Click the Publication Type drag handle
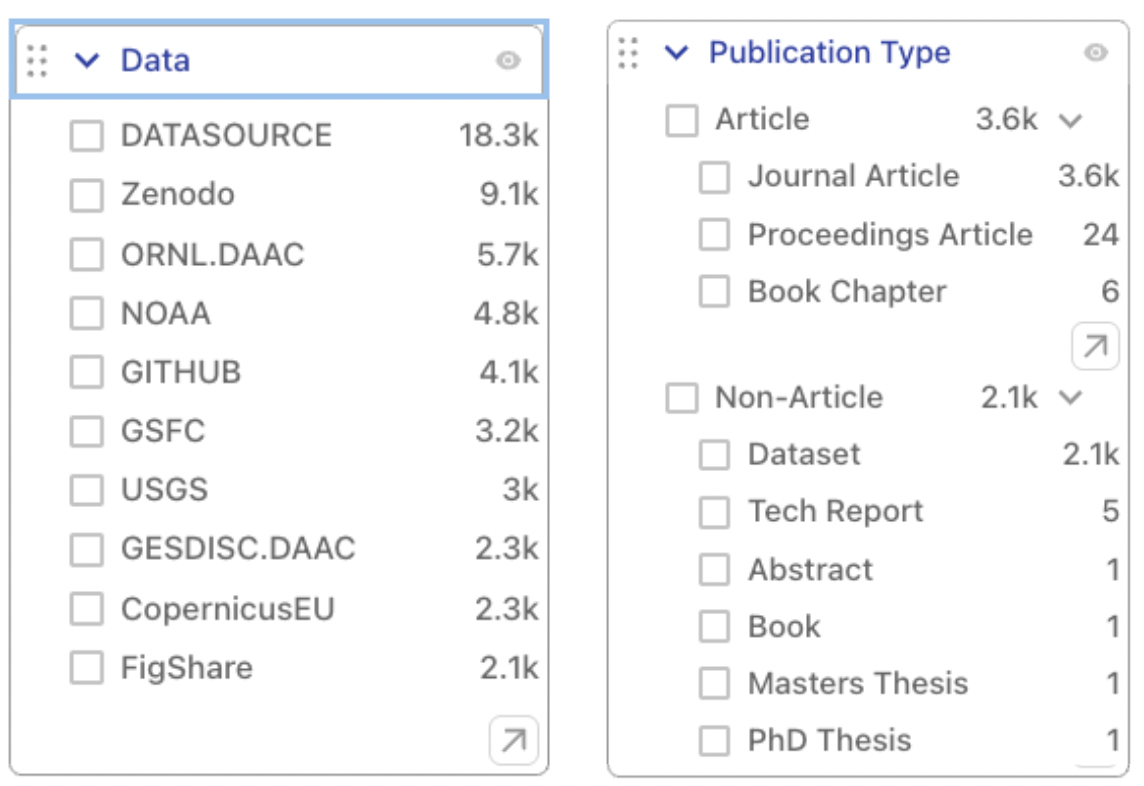Viewport: 1144px width, 786px height. click(x=628, y=53)
